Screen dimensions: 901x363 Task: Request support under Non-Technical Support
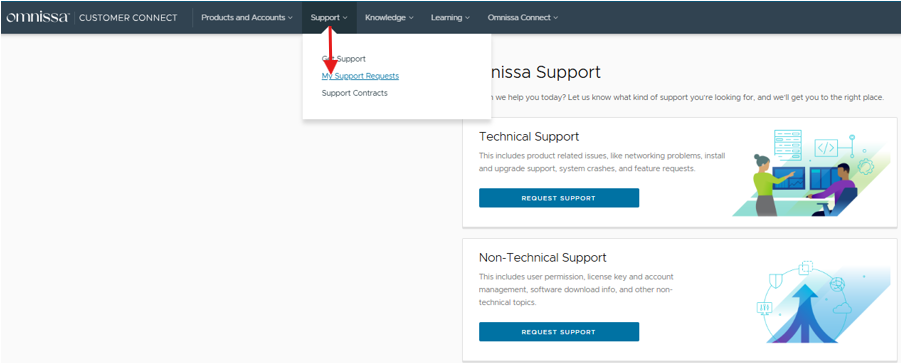[559, 332]
